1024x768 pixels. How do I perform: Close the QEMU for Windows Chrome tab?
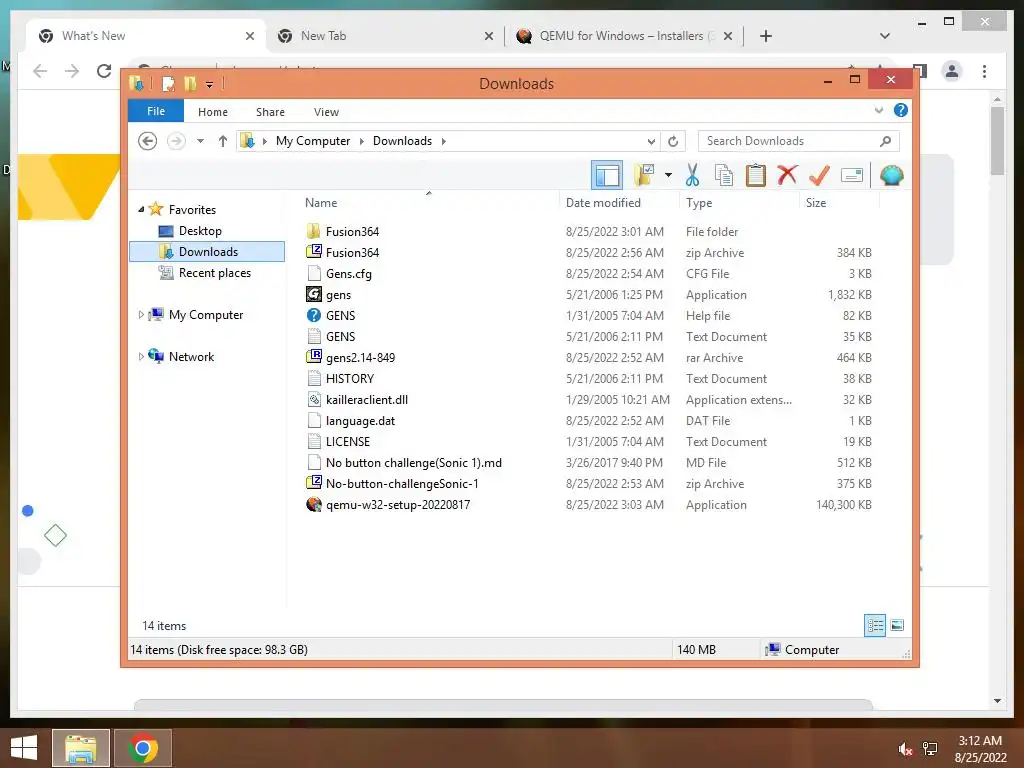point(728,36)
